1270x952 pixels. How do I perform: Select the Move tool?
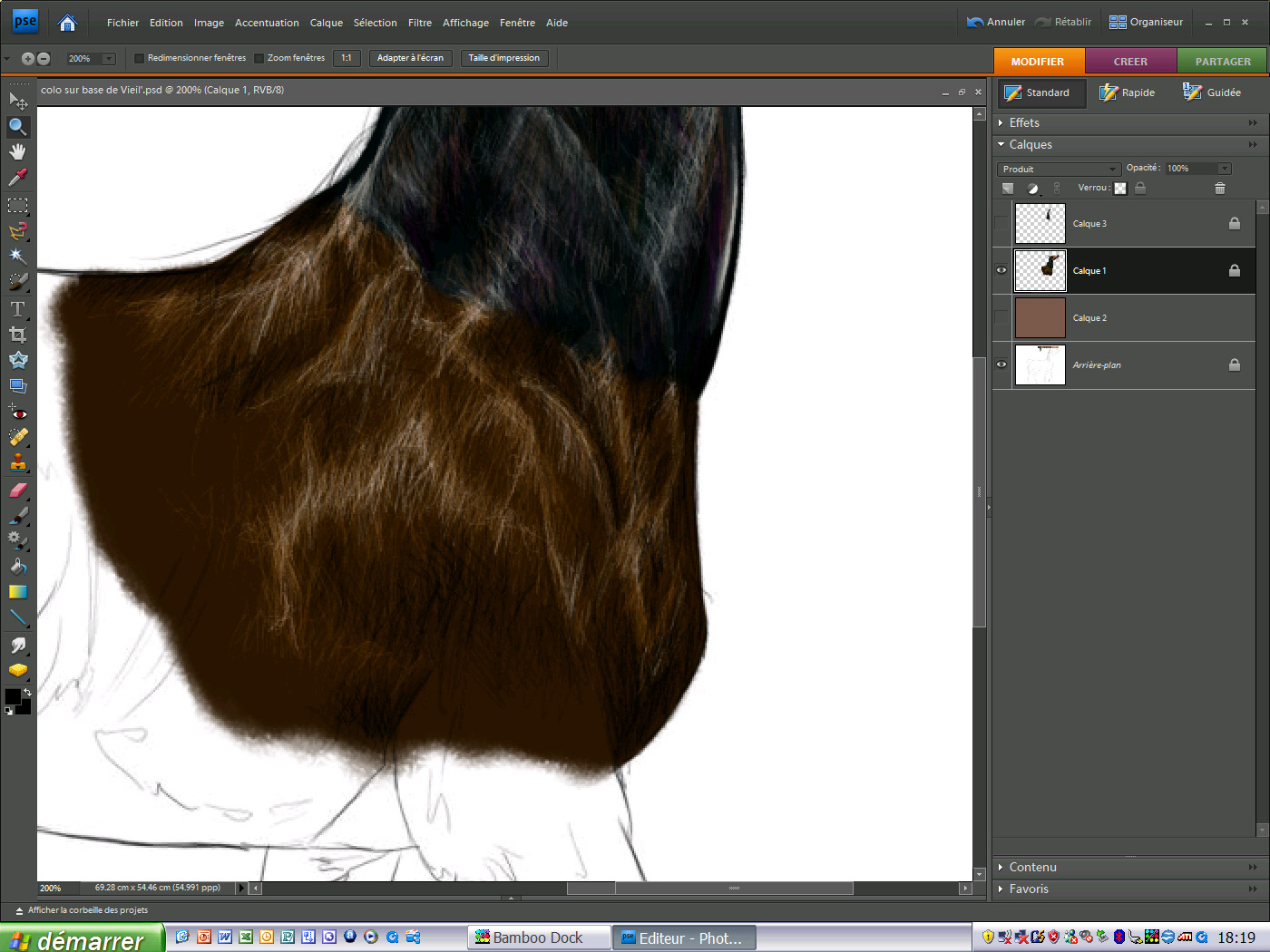pos(17,100)
